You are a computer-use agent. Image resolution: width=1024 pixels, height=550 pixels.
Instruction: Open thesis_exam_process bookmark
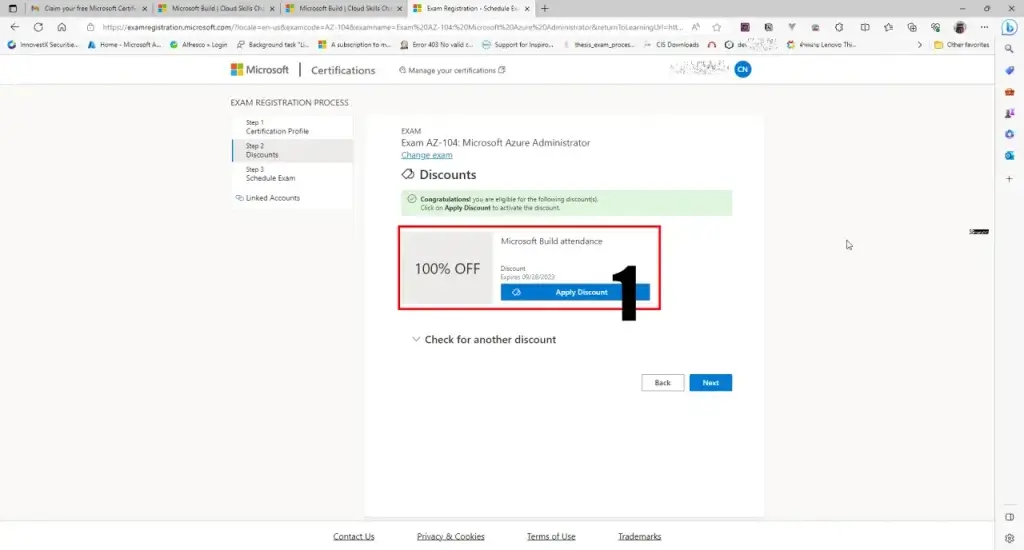[x=599, y=45]
